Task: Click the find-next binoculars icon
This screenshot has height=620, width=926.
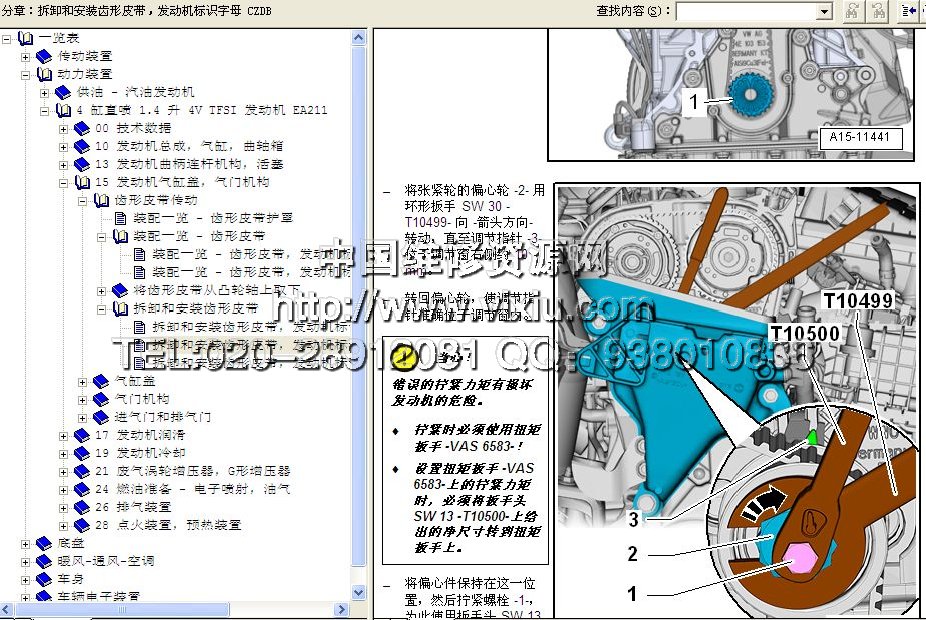Action: pyautogui.click(x=853, y=11)
